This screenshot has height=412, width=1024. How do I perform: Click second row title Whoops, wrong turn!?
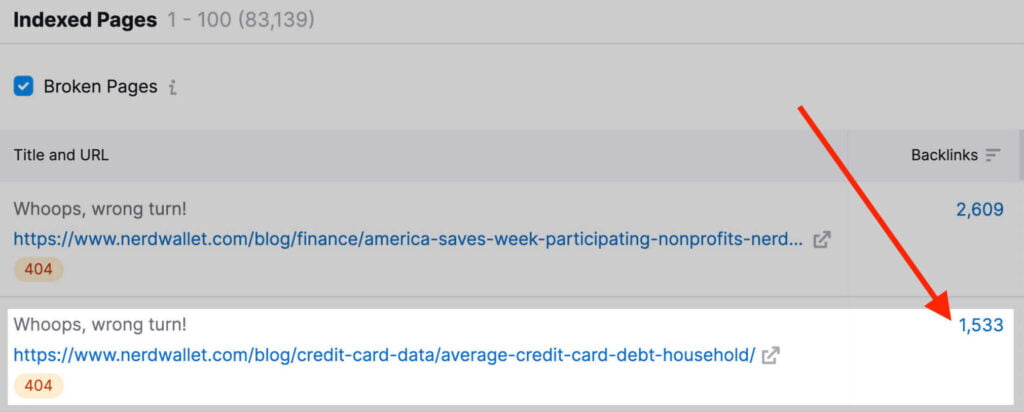tap(100, 325)
